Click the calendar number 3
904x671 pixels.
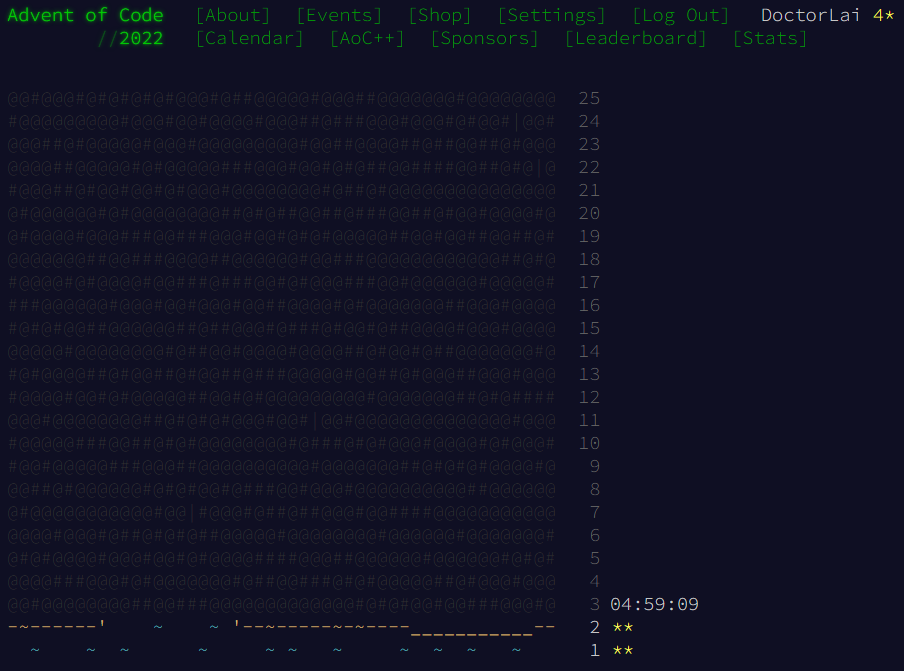click(595, 604)
